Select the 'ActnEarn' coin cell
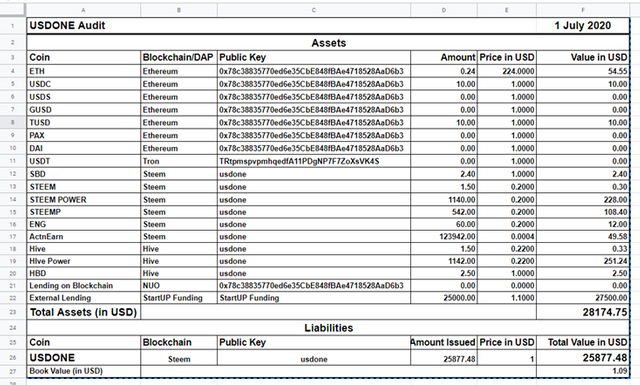The width and height of the screenshot is (640, 385). (x=83, y=236)
